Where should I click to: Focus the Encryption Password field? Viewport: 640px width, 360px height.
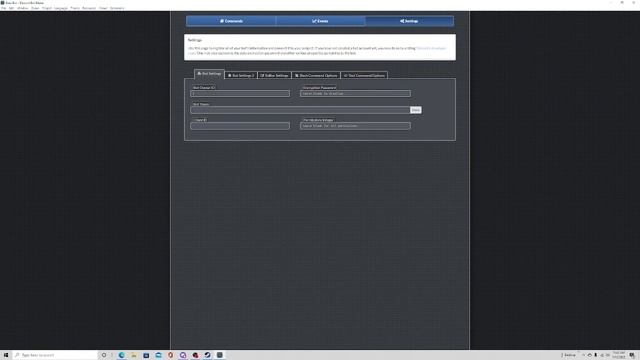(x=355, y=93)
